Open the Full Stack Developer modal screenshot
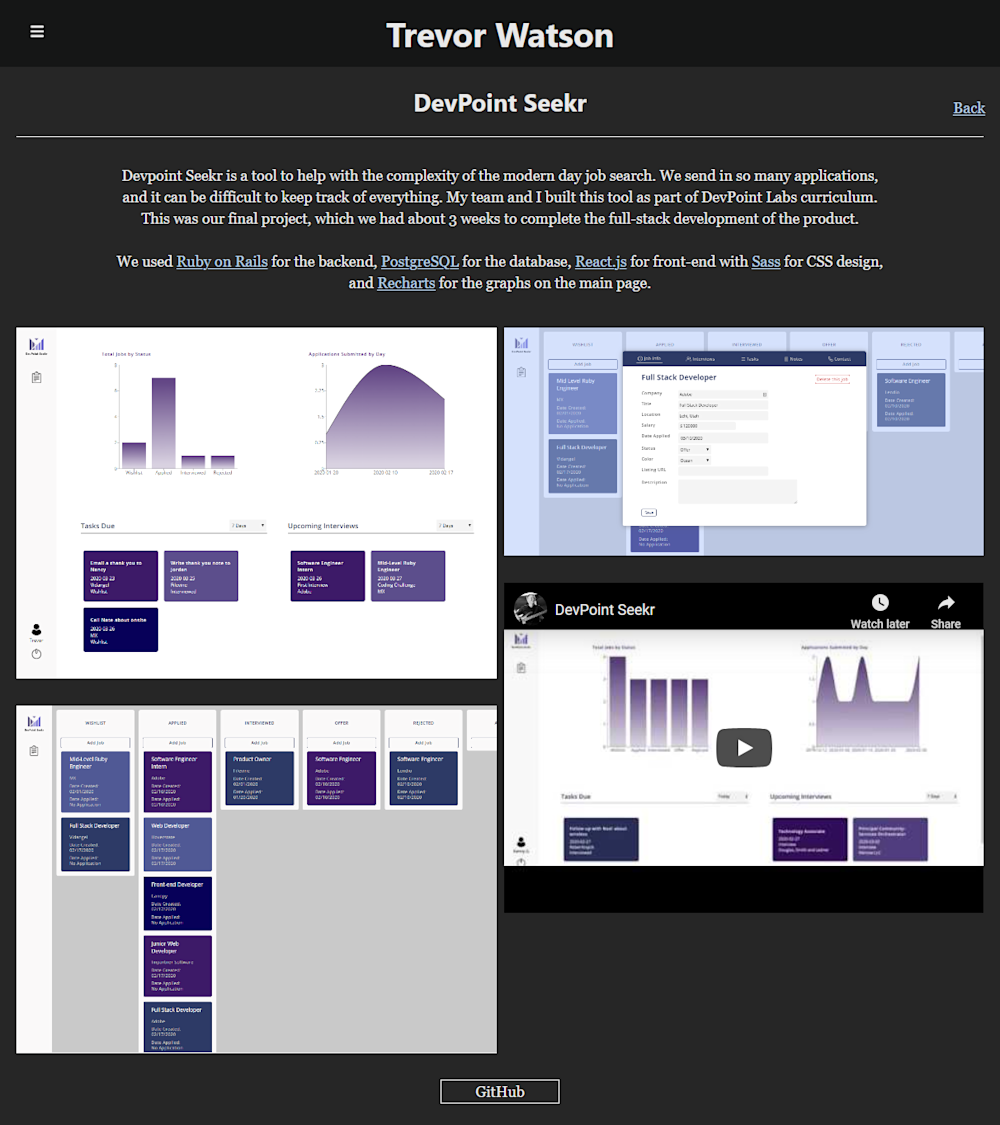The image size is (1000, 1125). tap(744, 442)
